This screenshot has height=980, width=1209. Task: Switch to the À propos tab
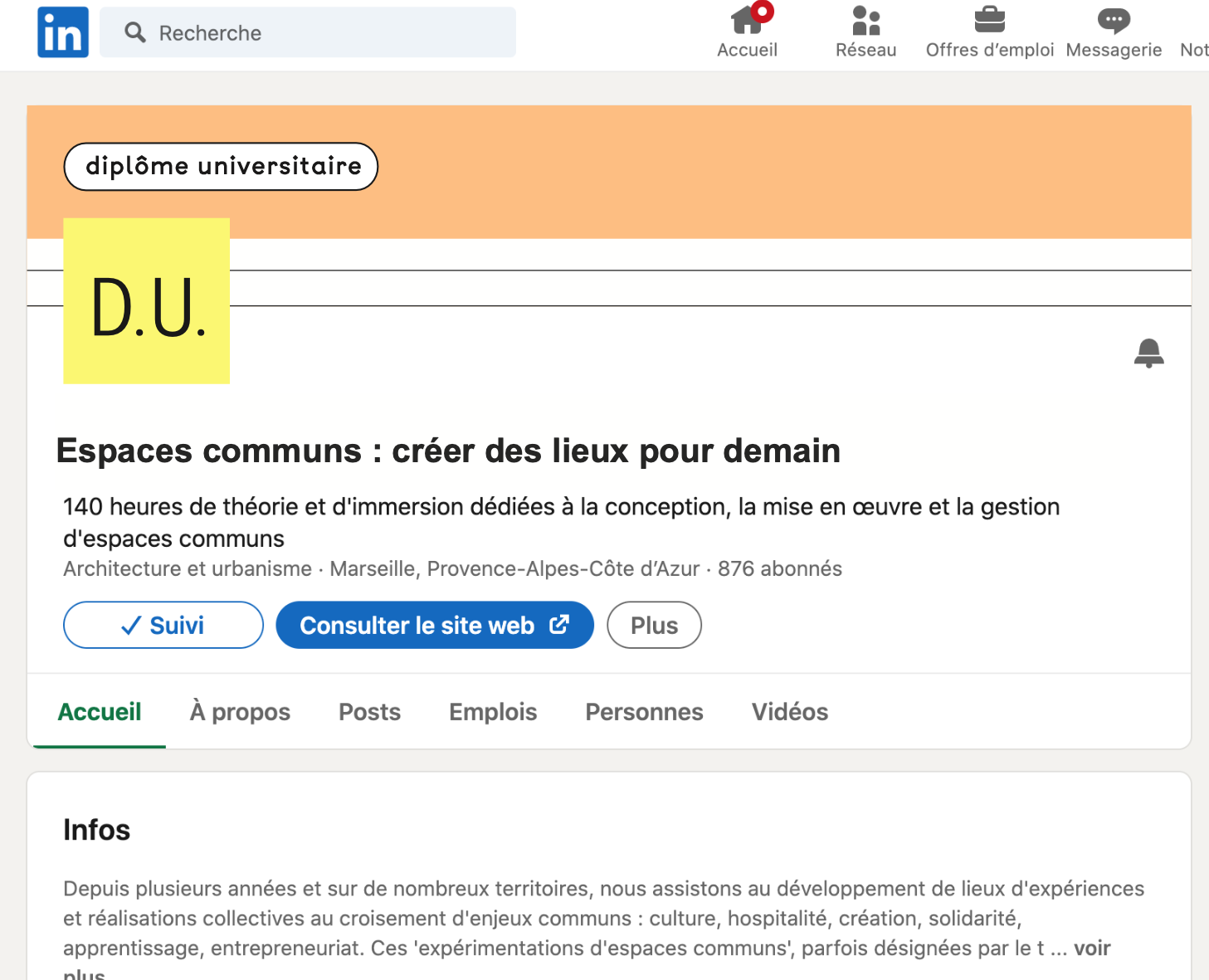240,712
